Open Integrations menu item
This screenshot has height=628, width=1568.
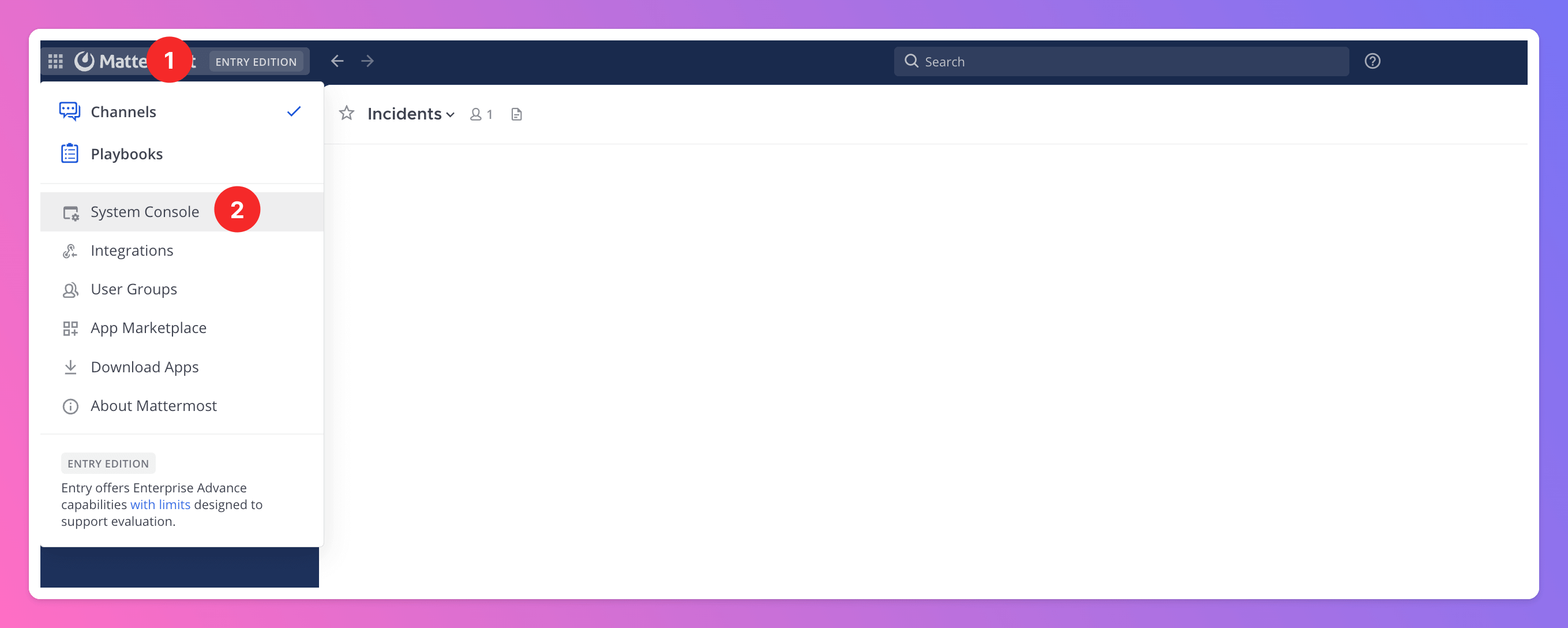[132, 251]
